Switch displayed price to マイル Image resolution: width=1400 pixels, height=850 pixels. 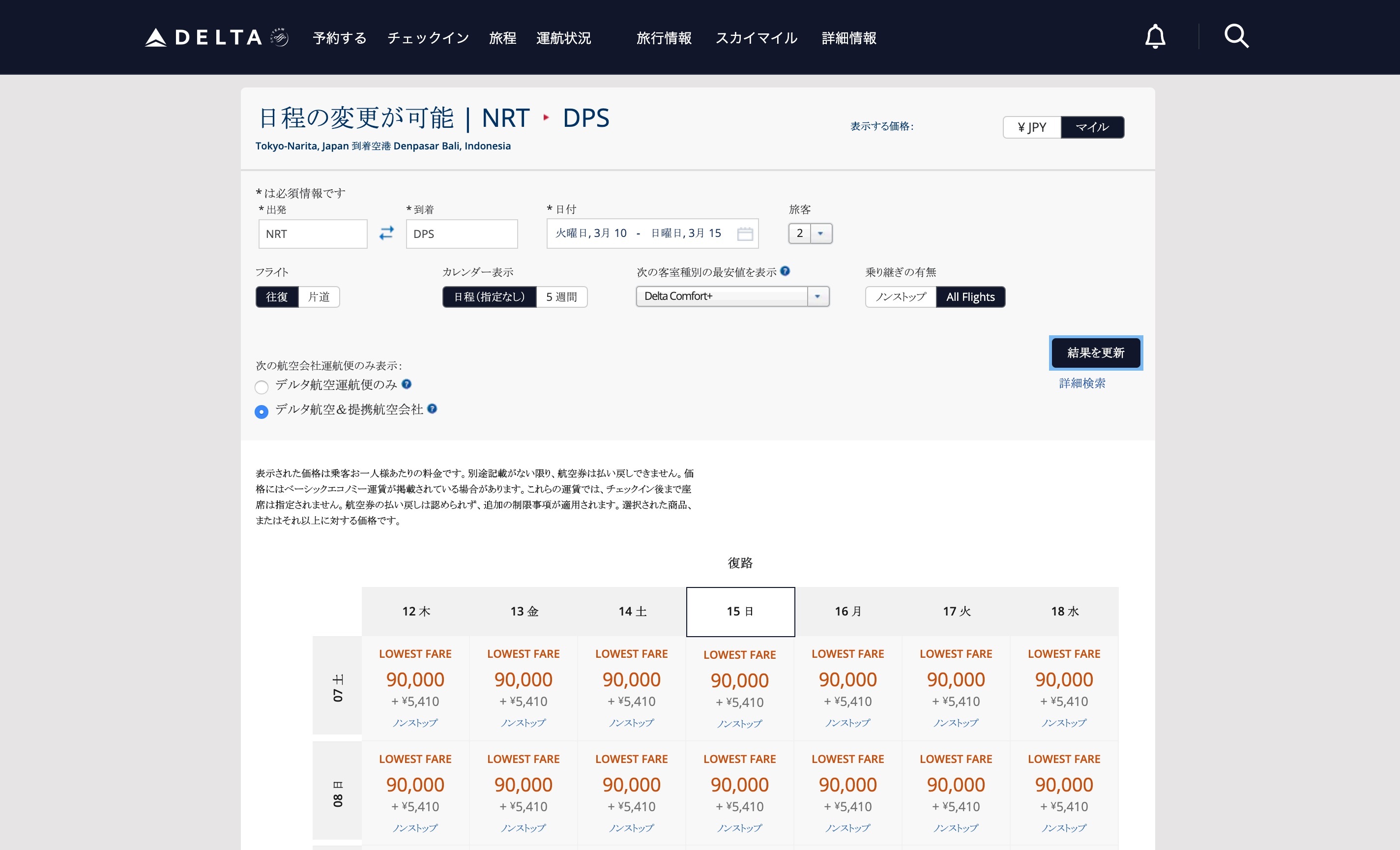pos(1092,127)
